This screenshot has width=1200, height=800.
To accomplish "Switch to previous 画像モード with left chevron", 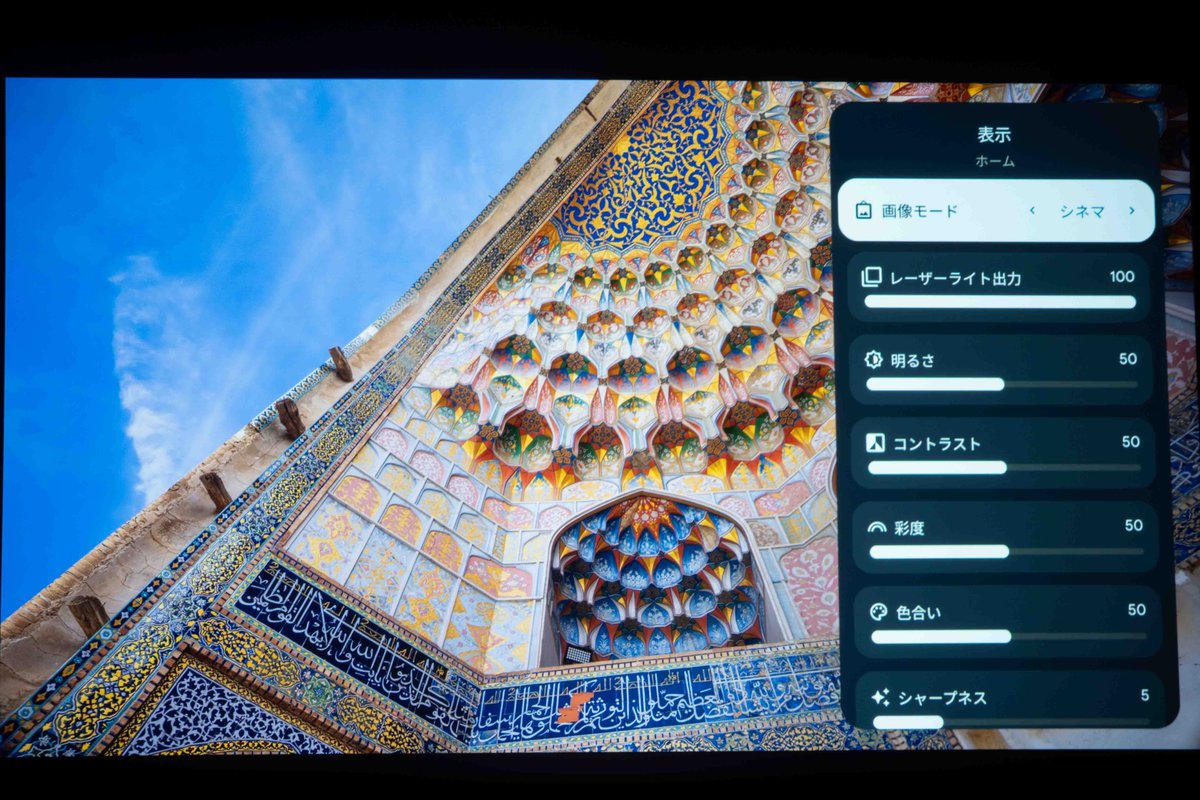I will click(x=1033, y=211).
